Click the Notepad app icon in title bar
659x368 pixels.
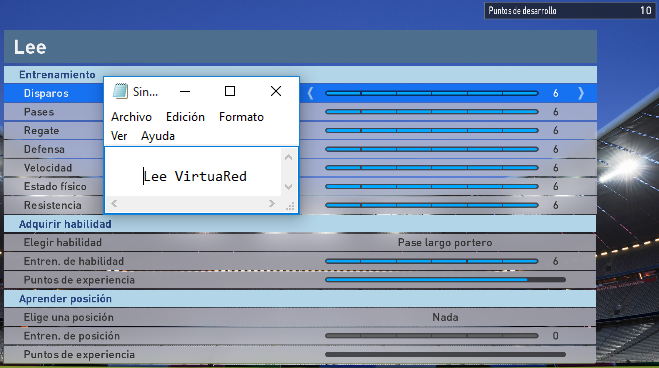coord(120,91)
